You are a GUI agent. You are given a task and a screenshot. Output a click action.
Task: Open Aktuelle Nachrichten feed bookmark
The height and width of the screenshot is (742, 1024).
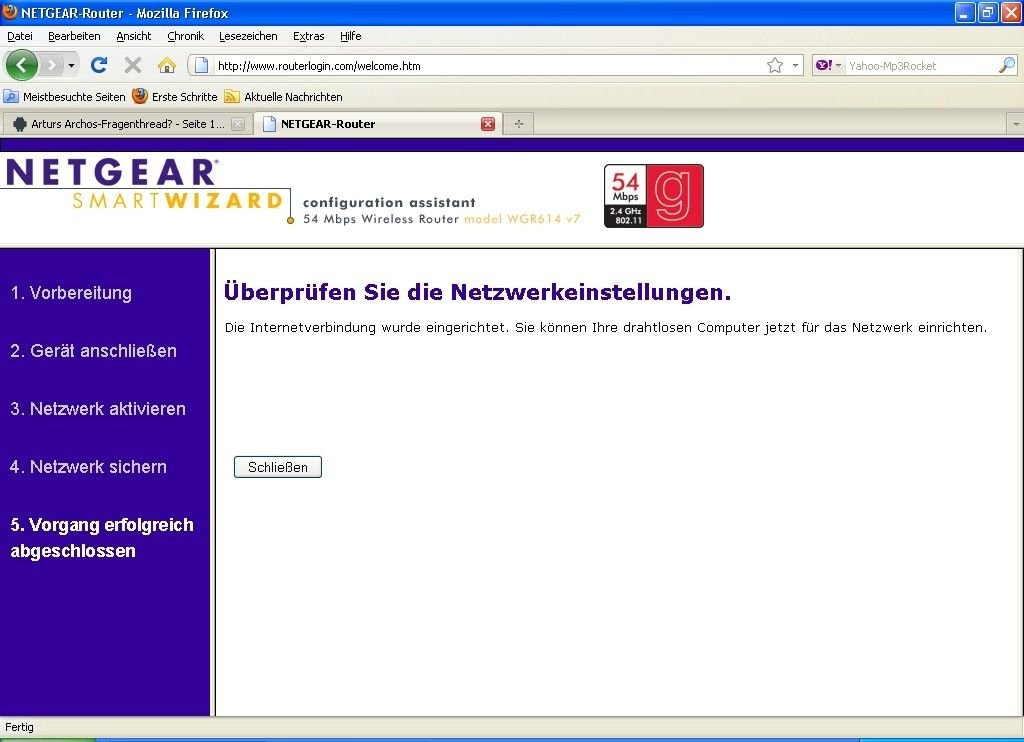click(x=283, y=97)
